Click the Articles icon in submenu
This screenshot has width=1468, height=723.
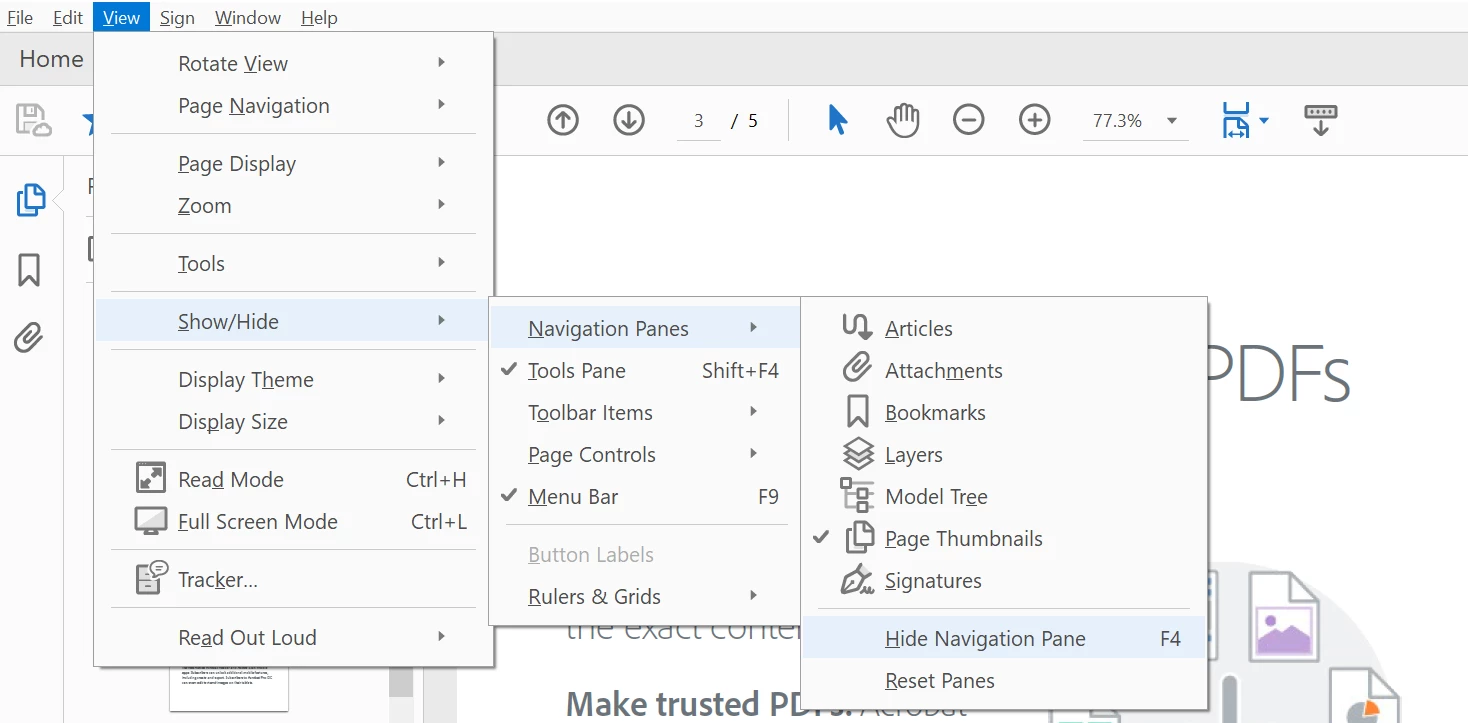click(x=858, y=328)
